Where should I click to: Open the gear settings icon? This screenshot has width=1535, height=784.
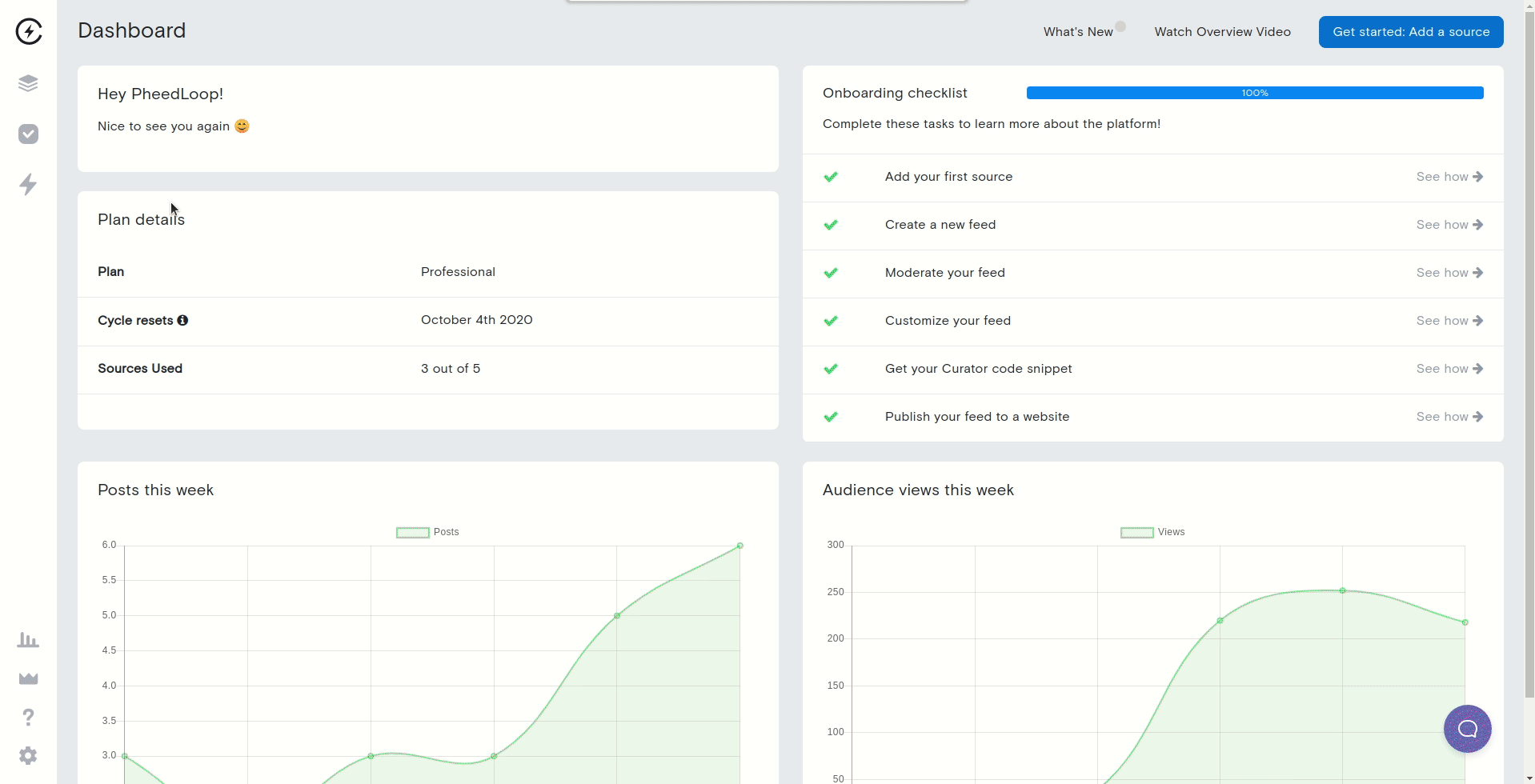pyautogui.click(x=28, y=756)
